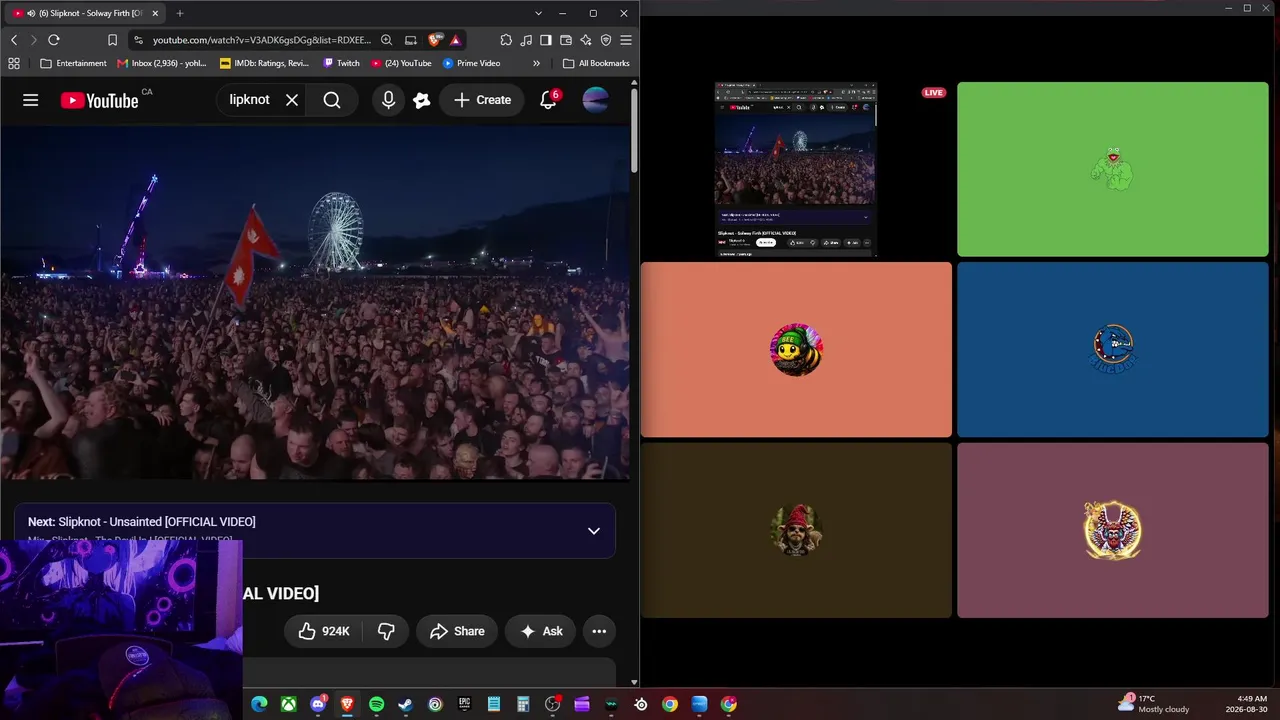Close the Slipknot YouTube tab

(155, 13)
